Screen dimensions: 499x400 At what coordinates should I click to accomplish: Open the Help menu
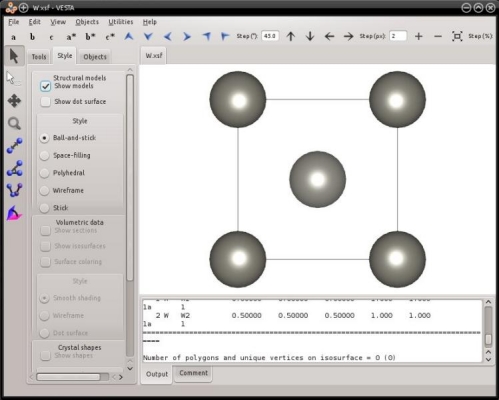coord(150,22)
